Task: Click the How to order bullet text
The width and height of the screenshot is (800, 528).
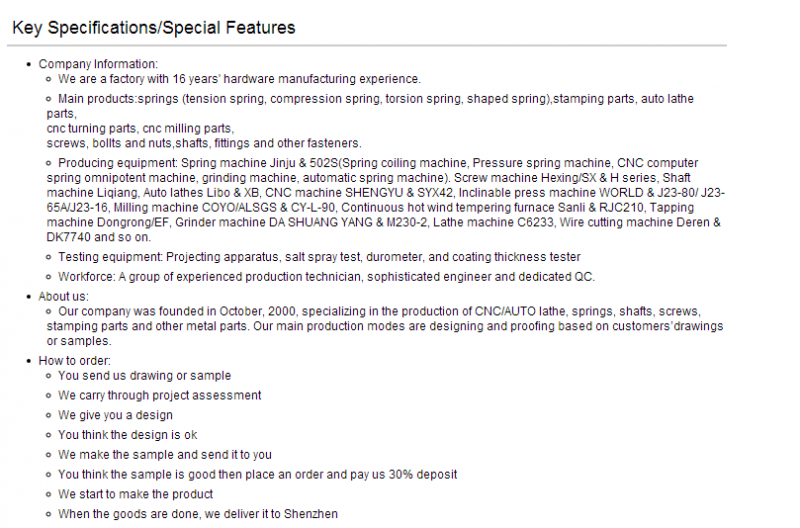Action: [x=74, y=361]
